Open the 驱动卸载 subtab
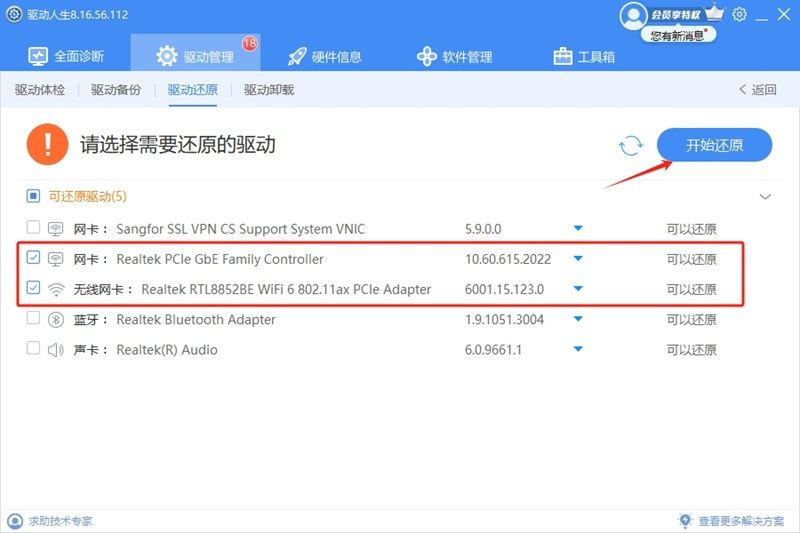 269,90
